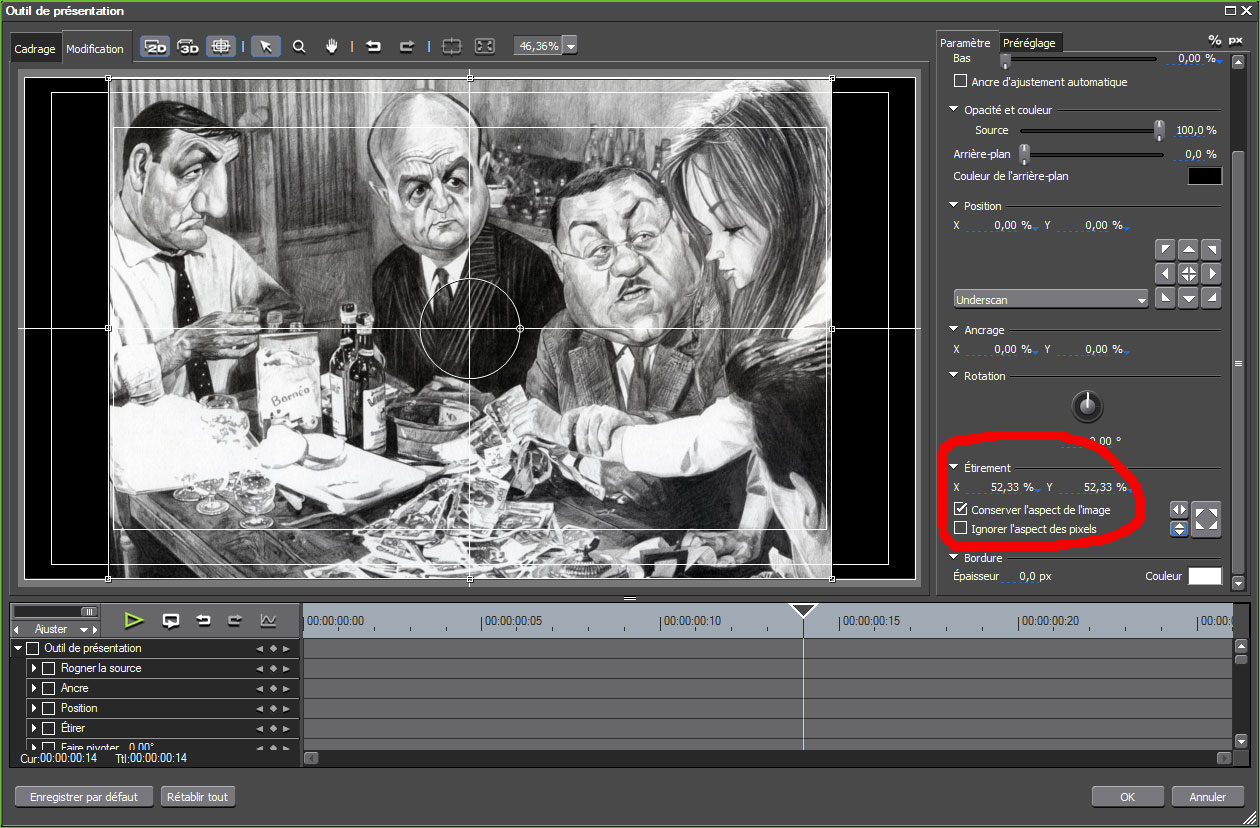
Task: Fit stretch to width button
Action: pyautogui.click(x=1179, y=510)
